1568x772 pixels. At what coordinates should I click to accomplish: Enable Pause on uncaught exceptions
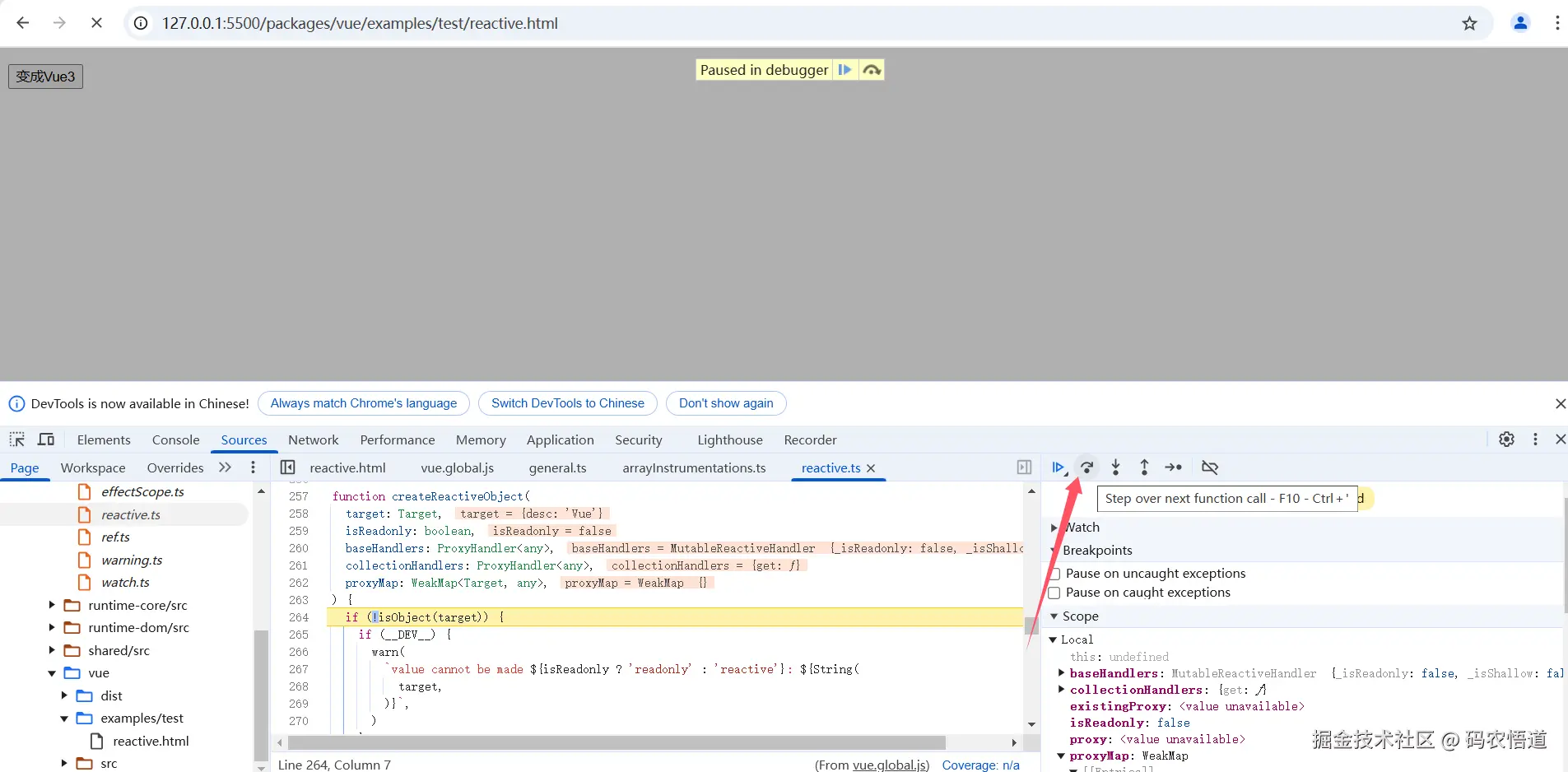(1054, 574)
